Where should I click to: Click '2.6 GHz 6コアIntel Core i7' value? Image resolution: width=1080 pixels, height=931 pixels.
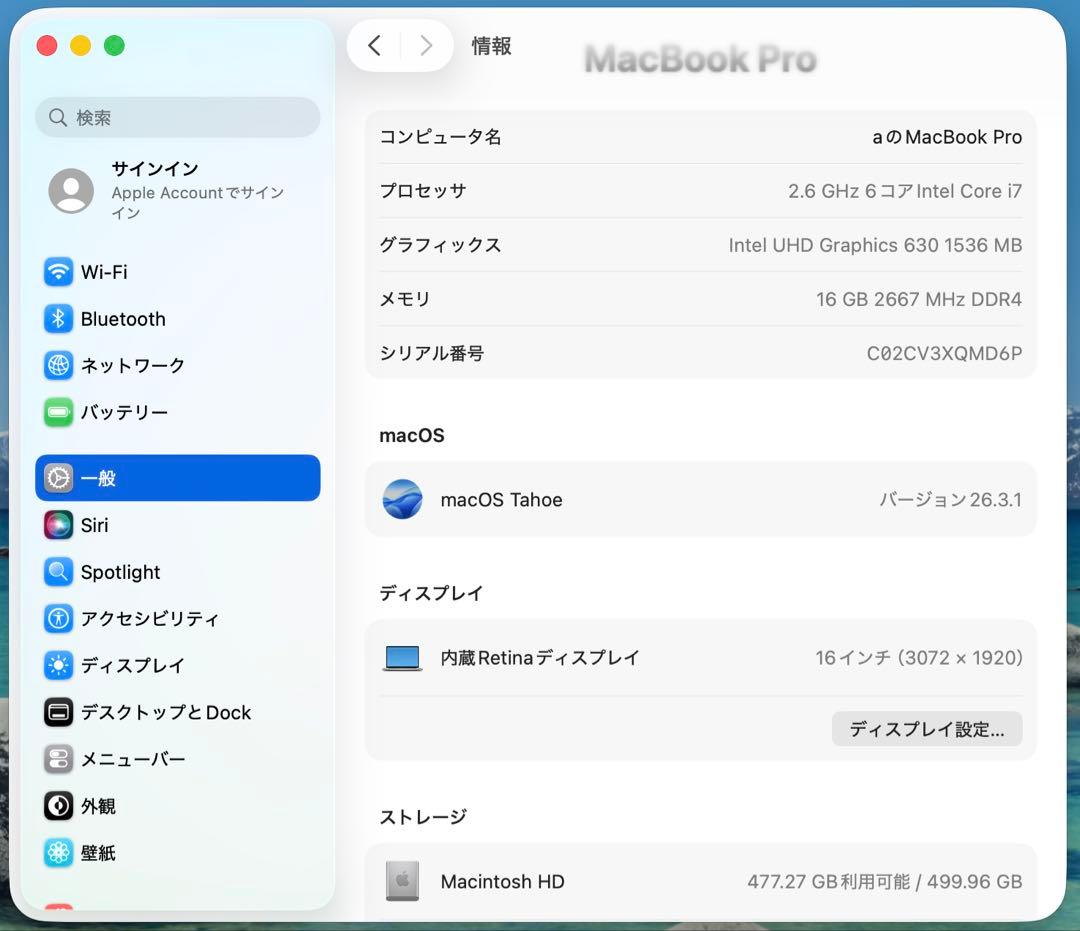[905, 191]
